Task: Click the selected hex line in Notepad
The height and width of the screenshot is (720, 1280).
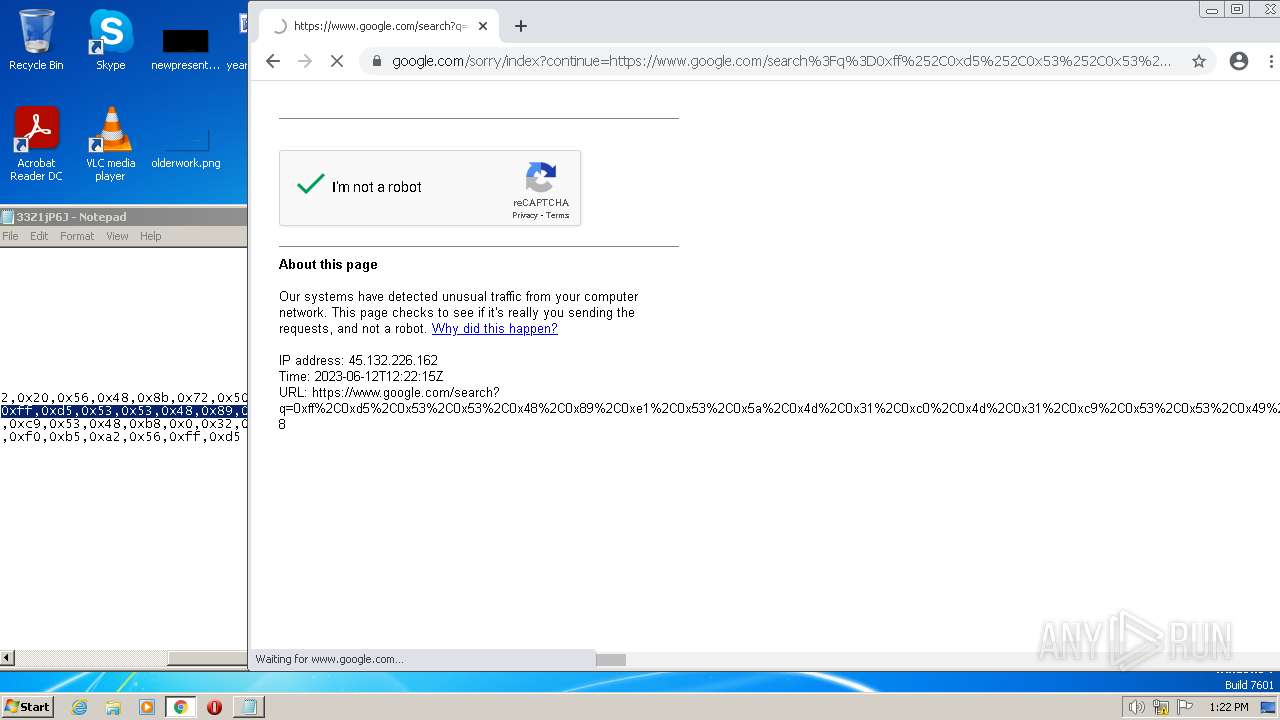Action: 124,411
